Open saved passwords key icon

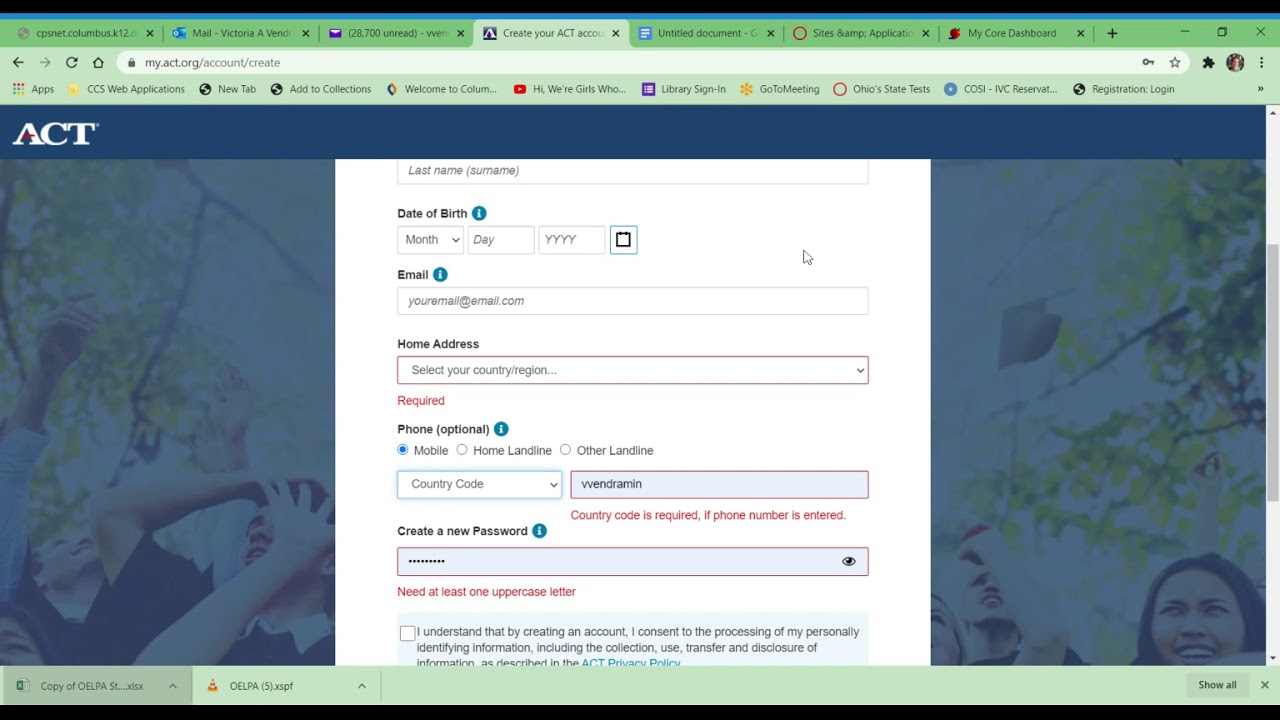click(x=1148, y=62)
